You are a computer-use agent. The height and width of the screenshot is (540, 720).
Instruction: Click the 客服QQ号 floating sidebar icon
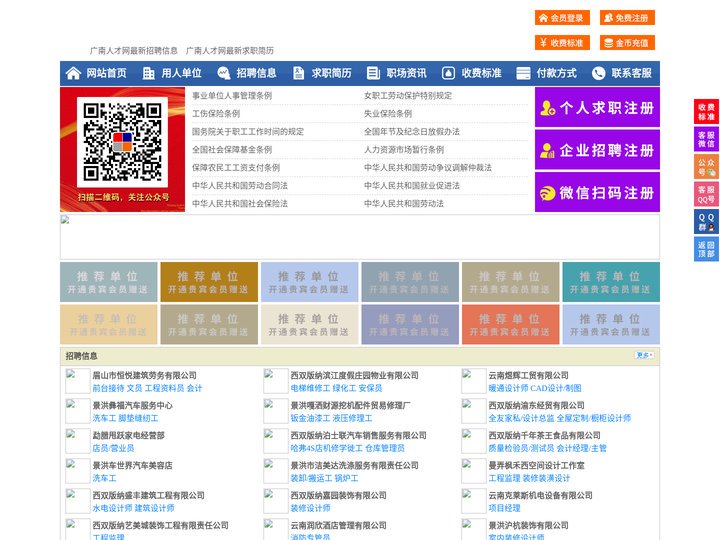tap(706, 194)
